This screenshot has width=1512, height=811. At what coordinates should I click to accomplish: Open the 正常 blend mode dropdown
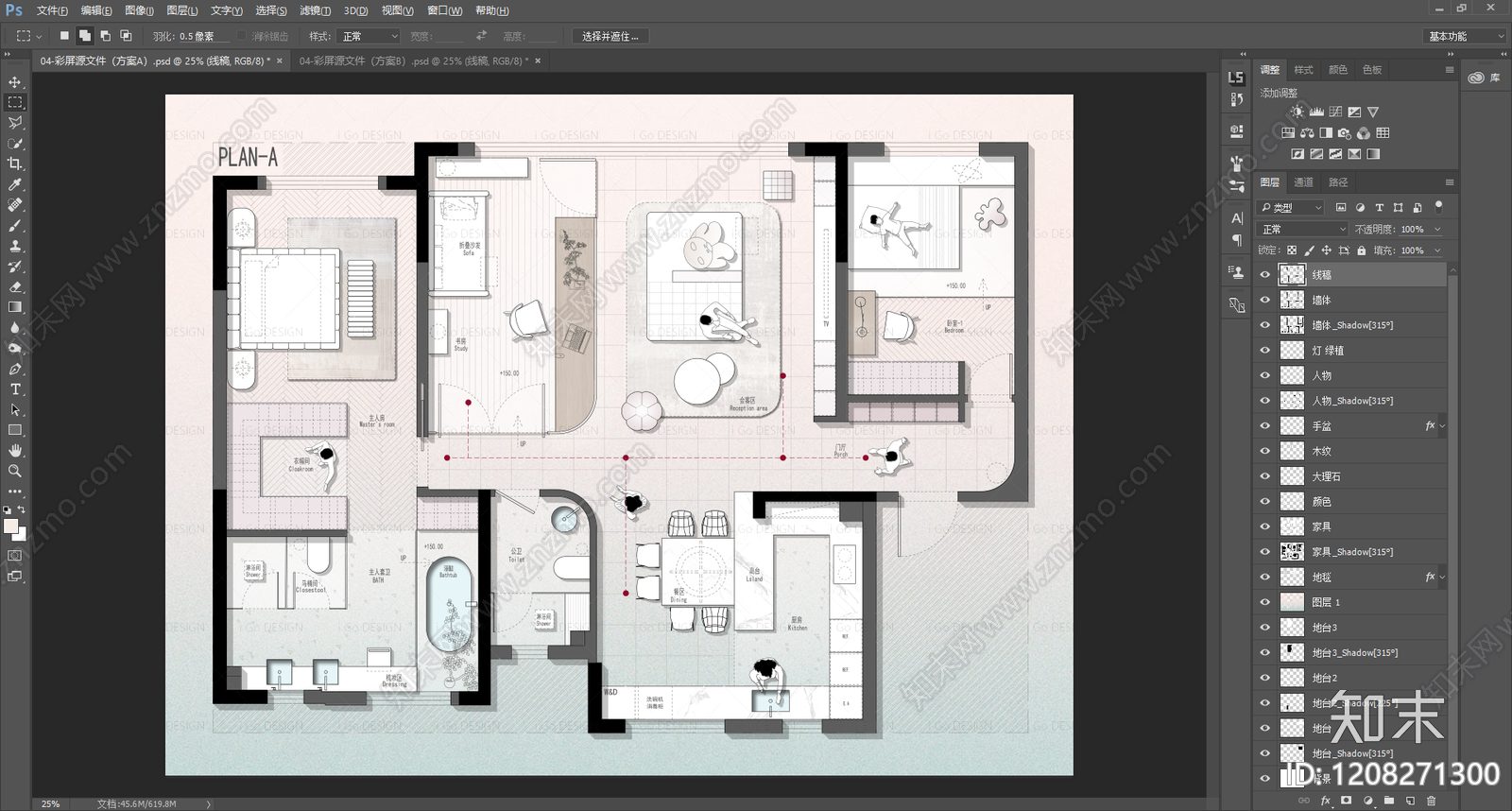tap(1303, 229)
